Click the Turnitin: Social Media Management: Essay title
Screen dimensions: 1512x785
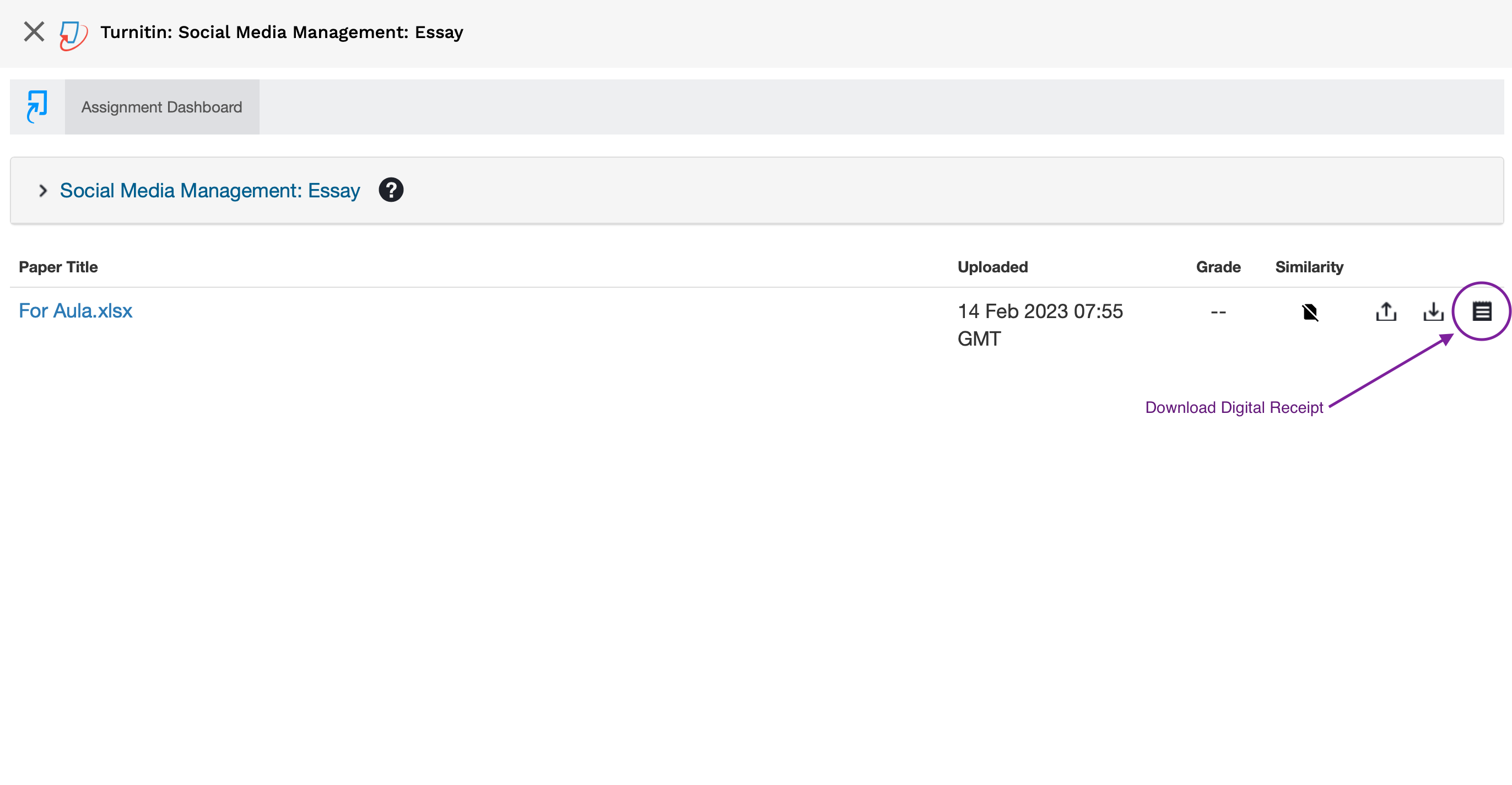[282, 33]
